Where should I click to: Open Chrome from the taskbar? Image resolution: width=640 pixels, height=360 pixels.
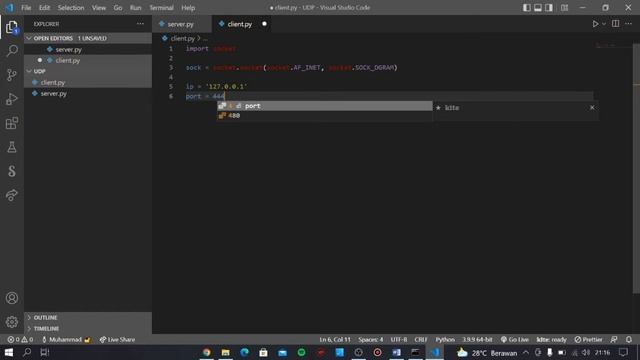(x=207, y=352)
